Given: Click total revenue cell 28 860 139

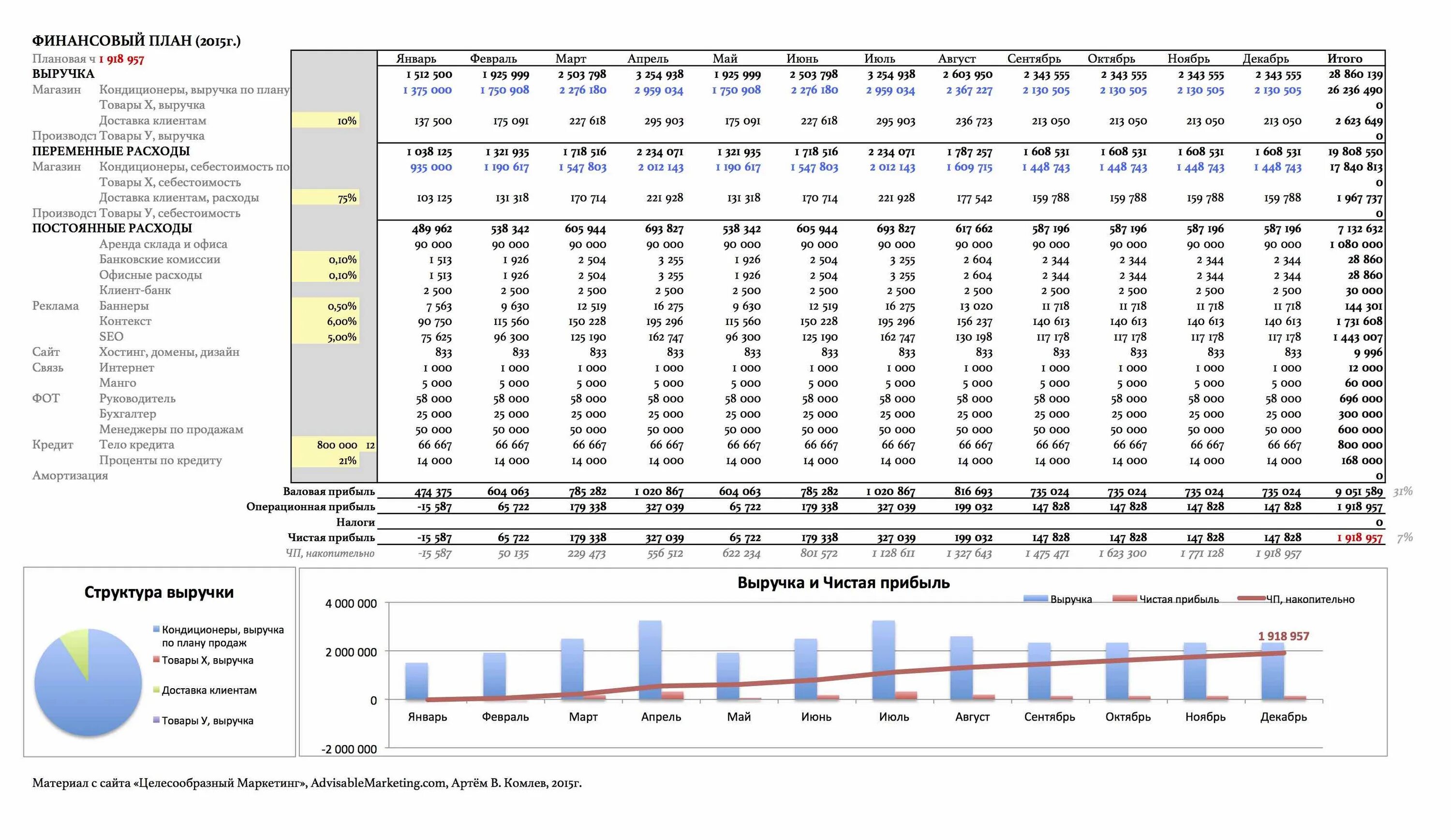Looking at the screenshot, I should [x=1355, y=74].
